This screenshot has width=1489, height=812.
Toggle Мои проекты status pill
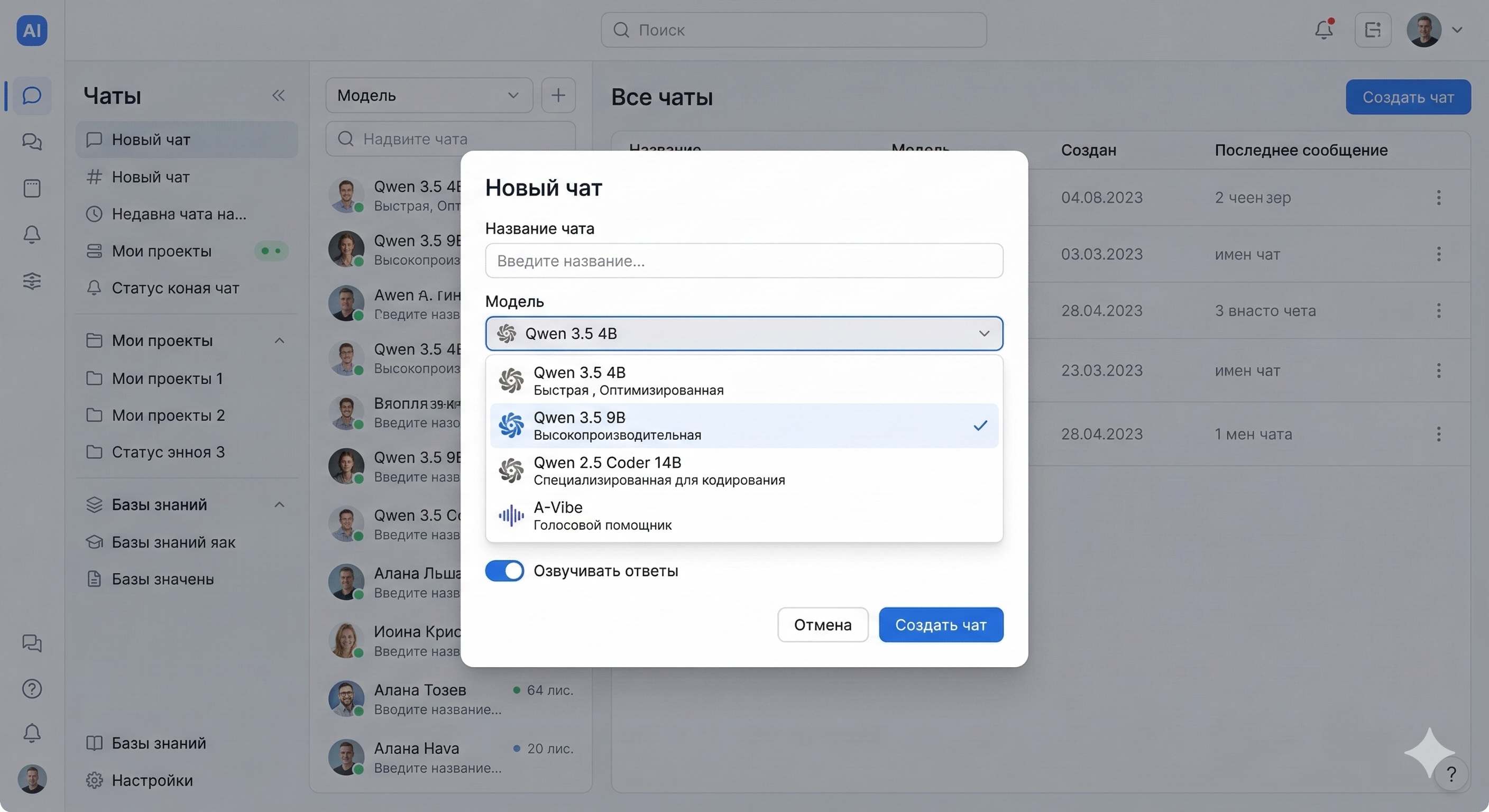click(271, 251)
